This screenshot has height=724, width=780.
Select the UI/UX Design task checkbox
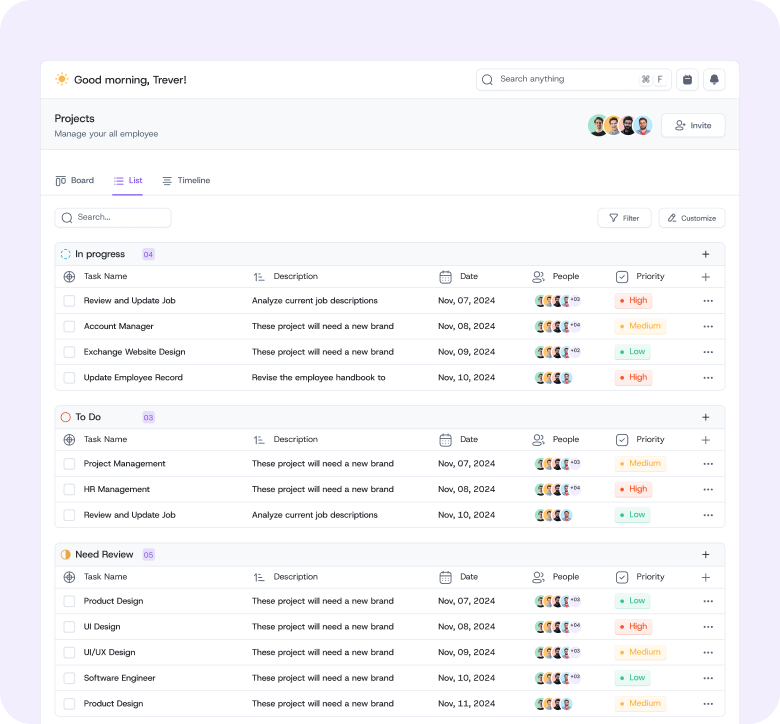[69, 652]
